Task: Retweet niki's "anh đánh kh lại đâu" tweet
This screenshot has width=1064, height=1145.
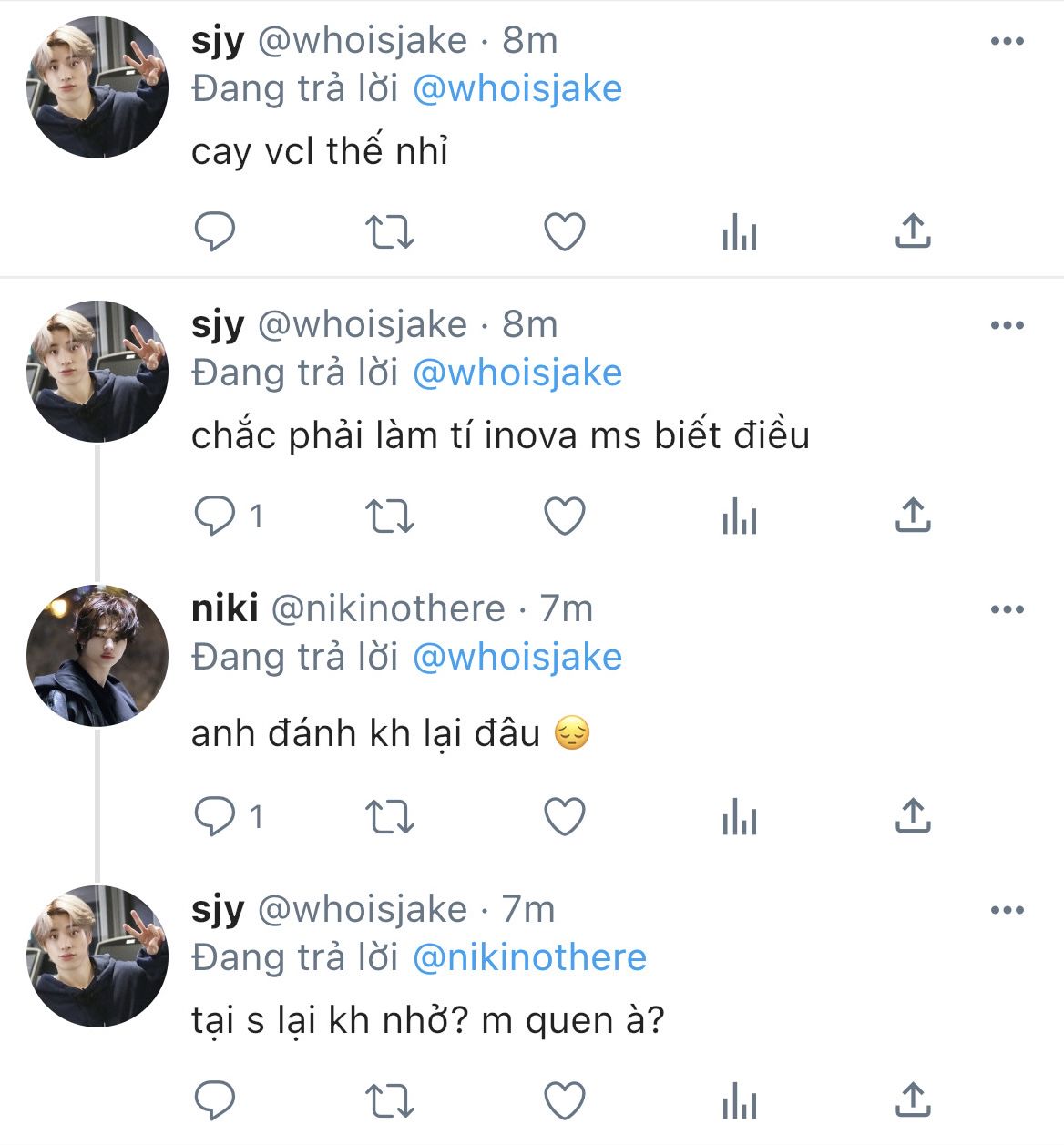Action: click(x=390, y=817)
